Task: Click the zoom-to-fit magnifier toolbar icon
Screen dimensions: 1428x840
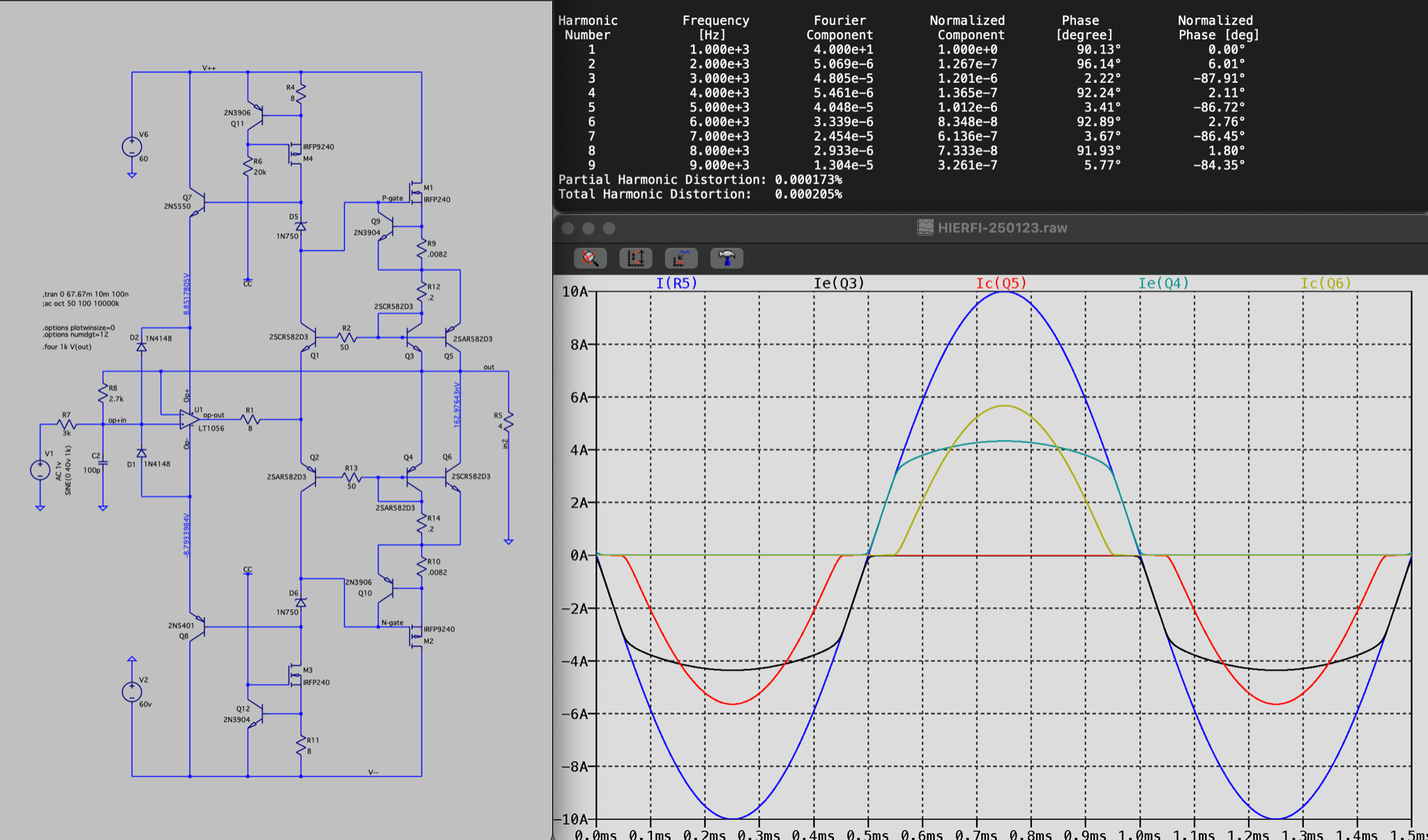Action: click(590, 259)
